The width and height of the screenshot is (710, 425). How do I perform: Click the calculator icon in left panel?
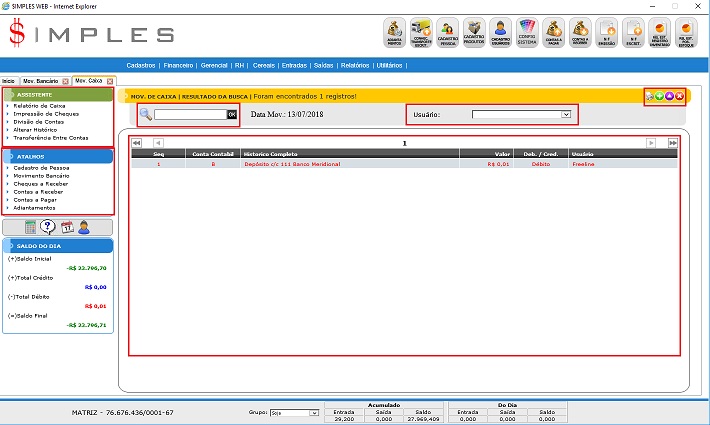point(31,227)
